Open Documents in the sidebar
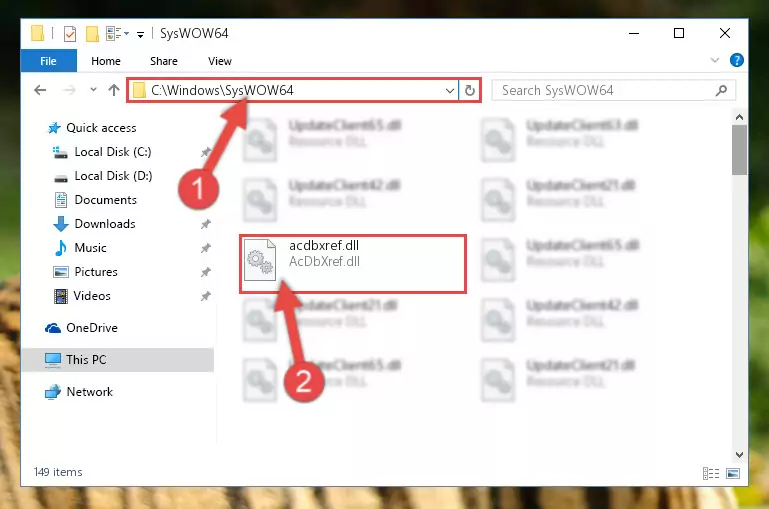The width and height of the screenshot is (769, 509). pos(105,200)
